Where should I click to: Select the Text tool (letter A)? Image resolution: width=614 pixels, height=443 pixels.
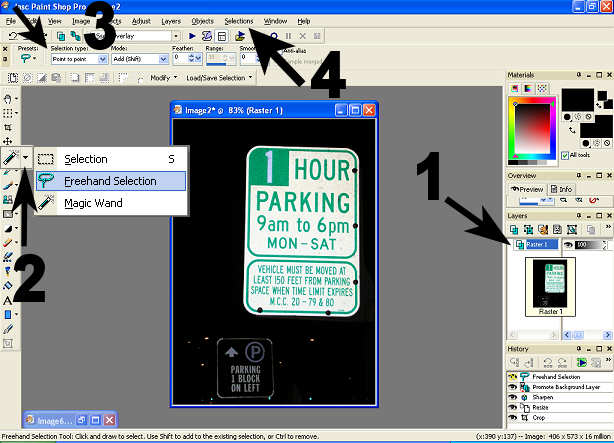click(x=7, y=300)
